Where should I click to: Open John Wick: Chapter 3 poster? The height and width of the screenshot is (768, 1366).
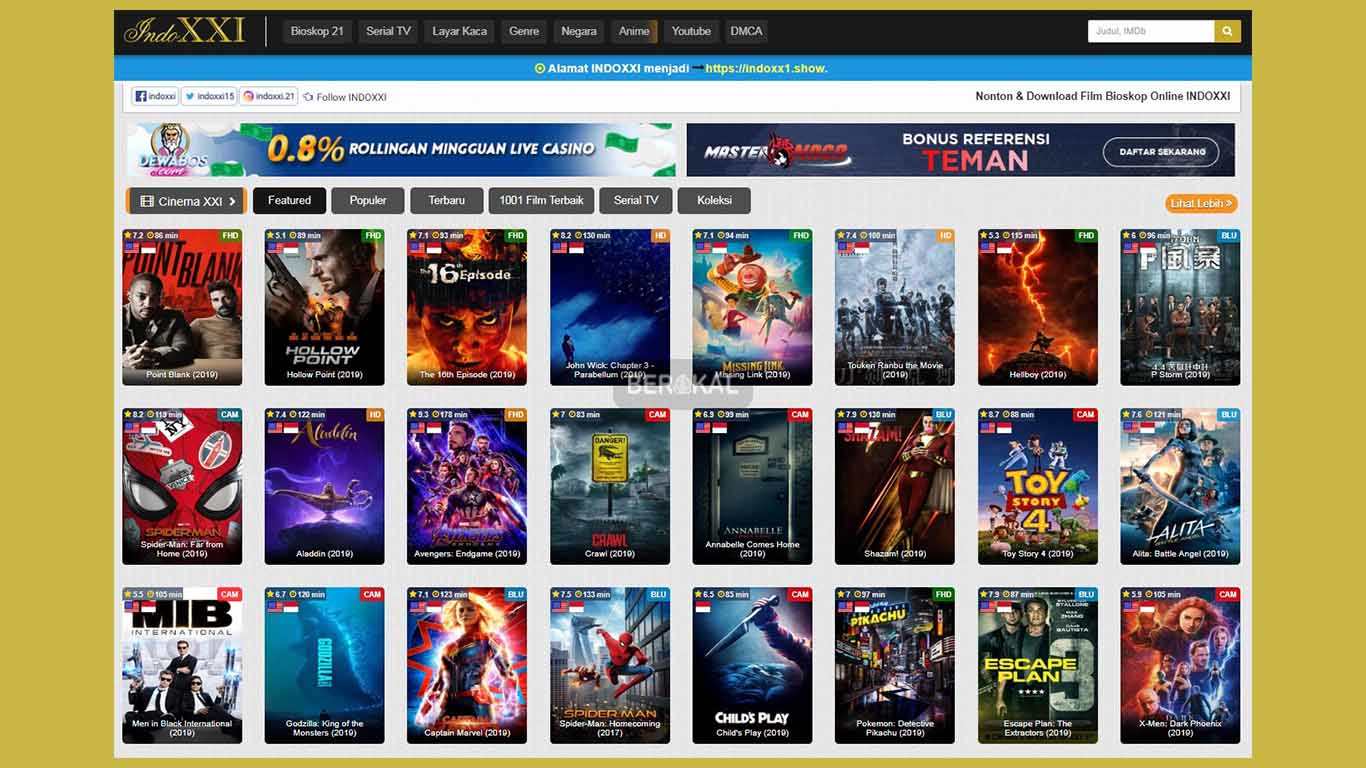coord(610,307)
